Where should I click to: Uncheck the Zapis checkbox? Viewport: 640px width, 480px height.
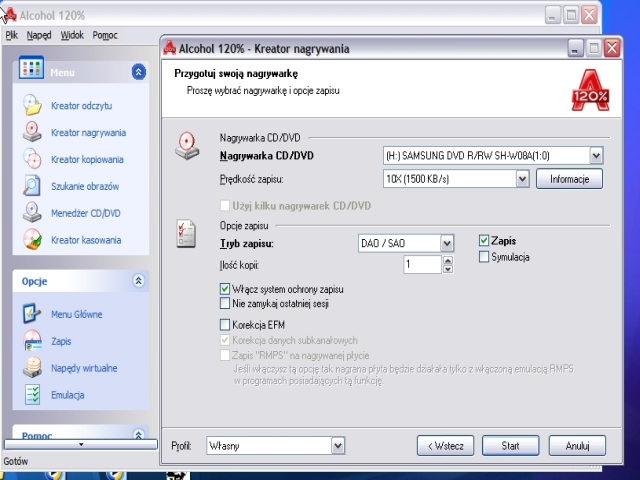tap(484, 240)
